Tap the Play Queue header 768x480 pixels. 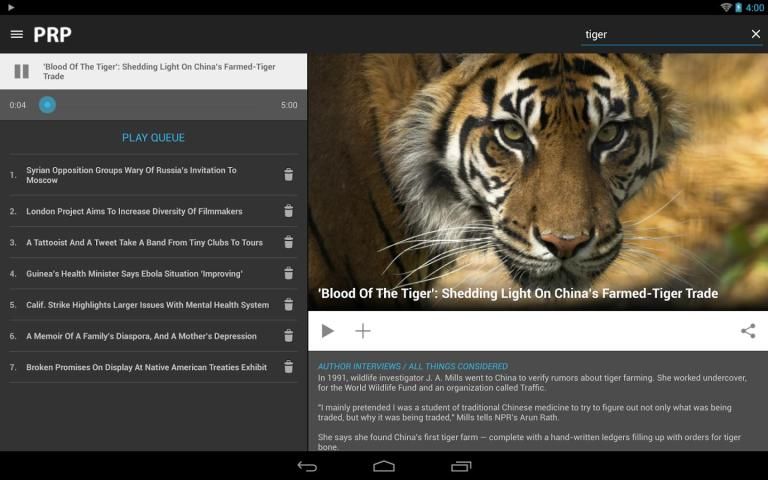(x=153, y=138)
